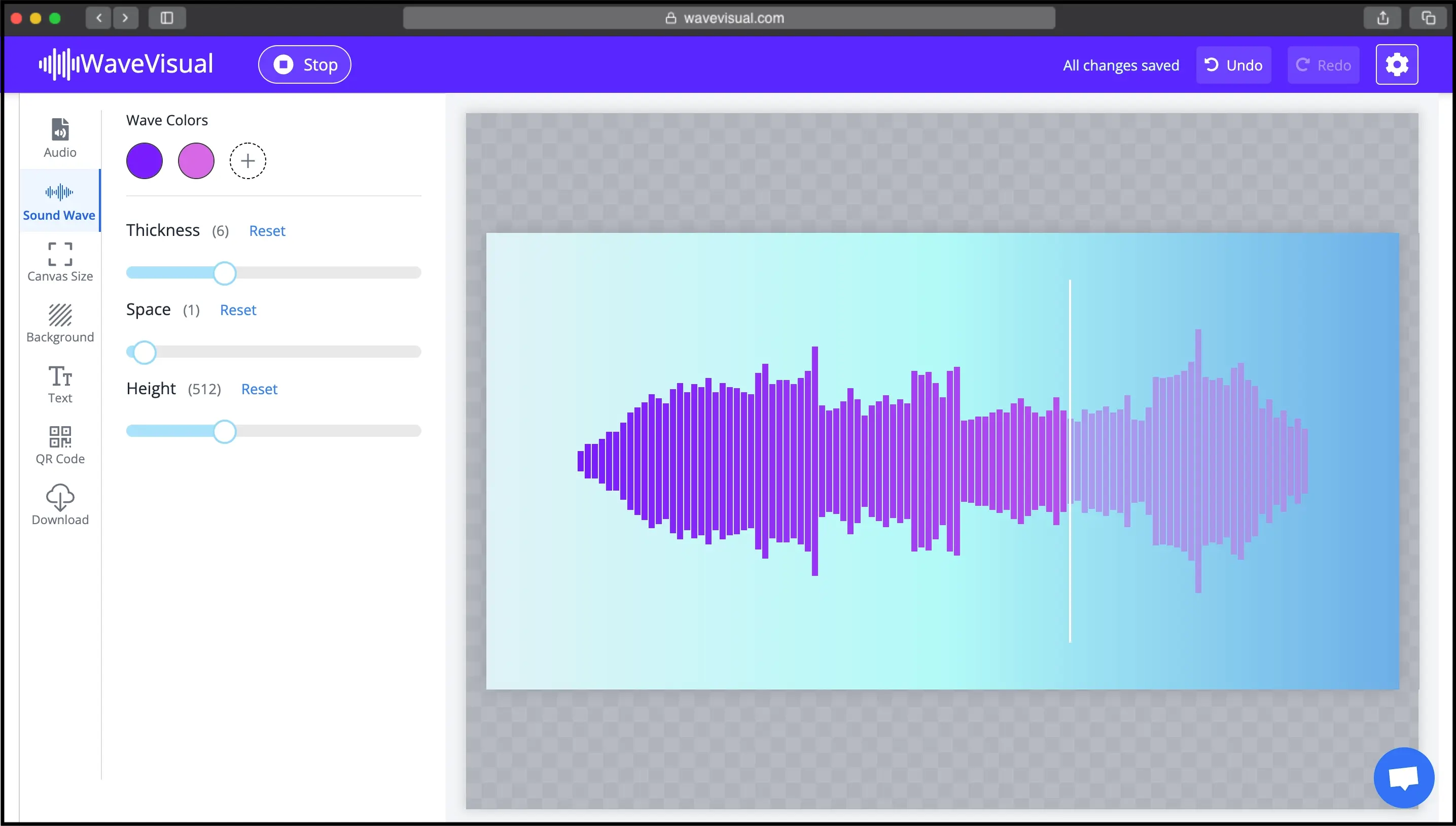The width and height of the screenshot is (1456, 826).
Task: Select the Sound Wave panel
Action: (x=59, y=201)
